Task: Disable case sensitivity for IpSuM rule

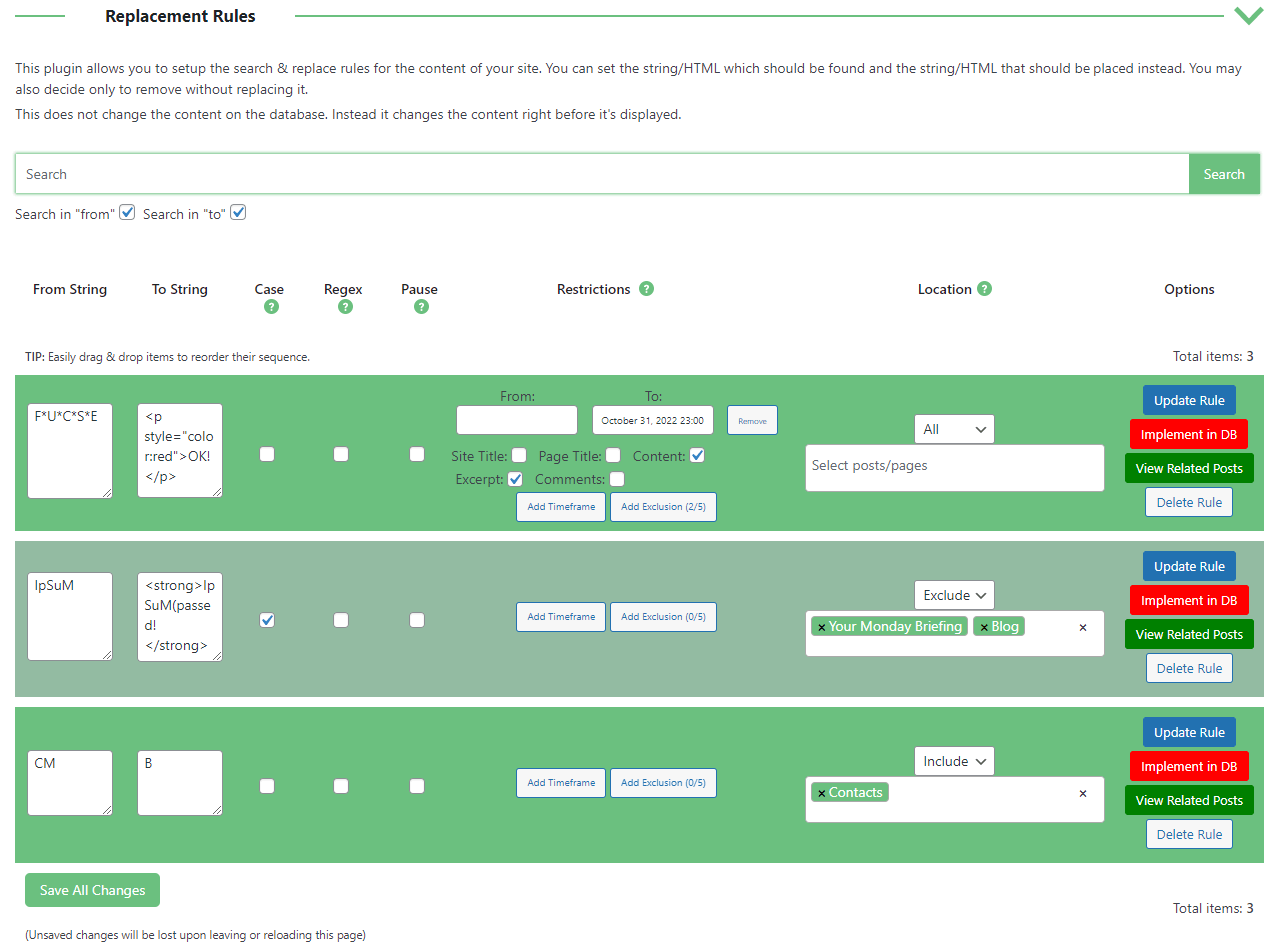Action: pos(267,620)
